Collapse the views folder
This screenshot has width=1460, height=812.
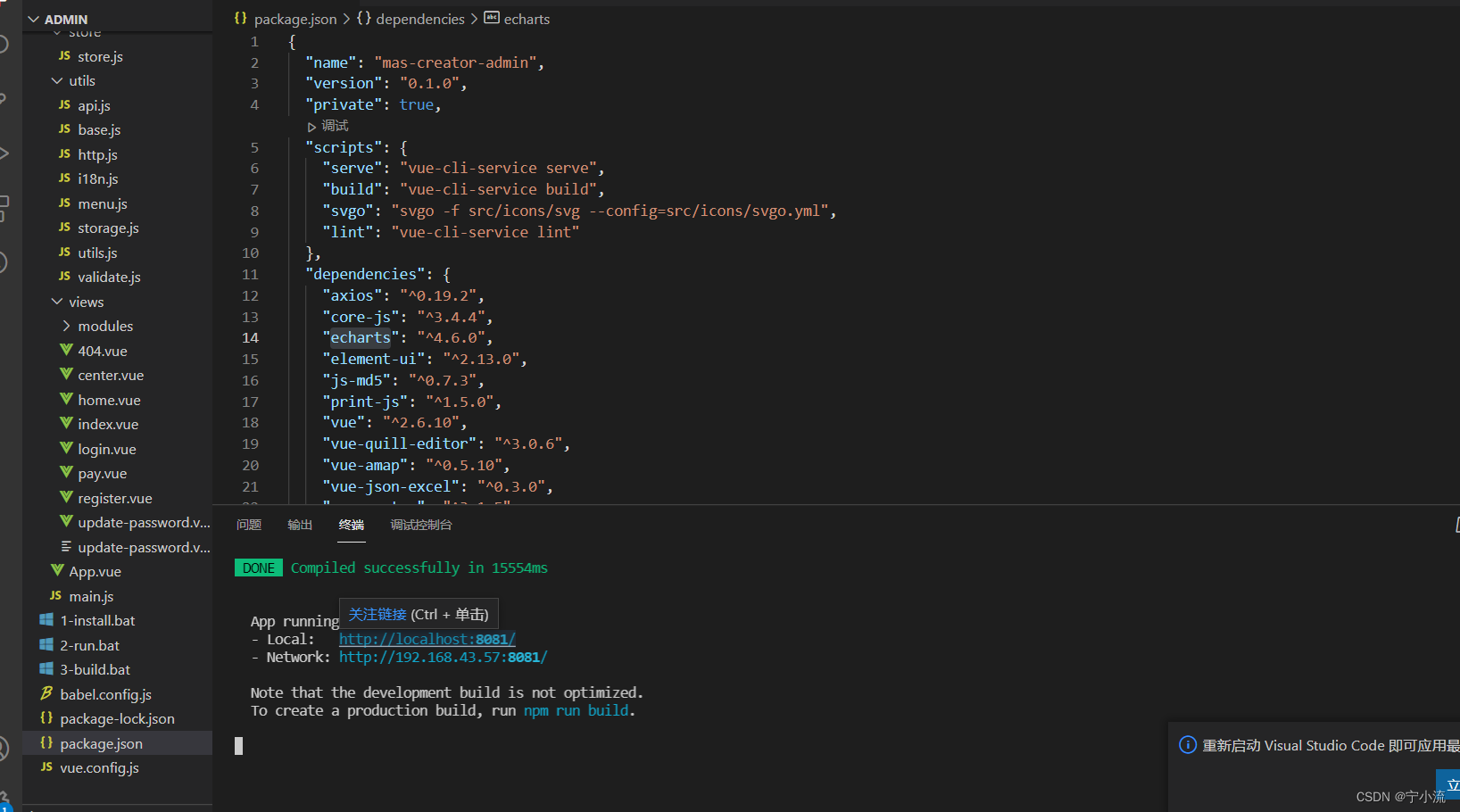click(x=78, y=302)
